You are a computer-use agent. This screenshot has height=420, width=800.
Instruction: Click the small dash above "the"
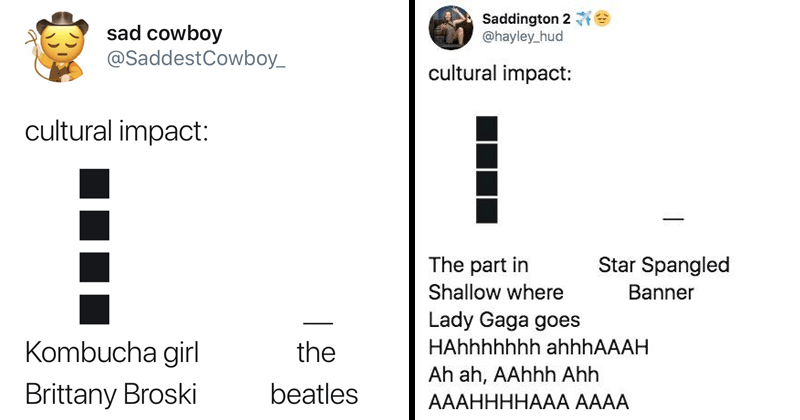point(316,322)
